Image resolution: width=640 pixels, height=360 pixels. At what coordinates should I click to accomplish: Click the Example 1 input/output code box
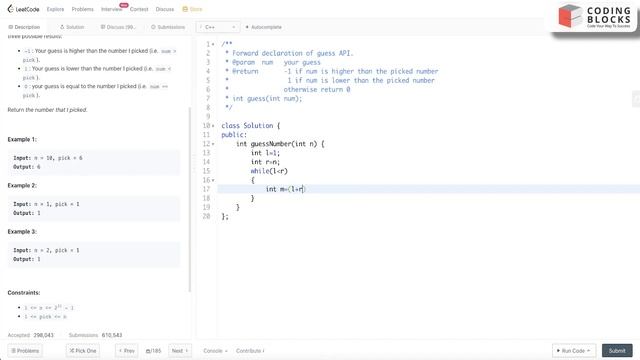(94, 162)
